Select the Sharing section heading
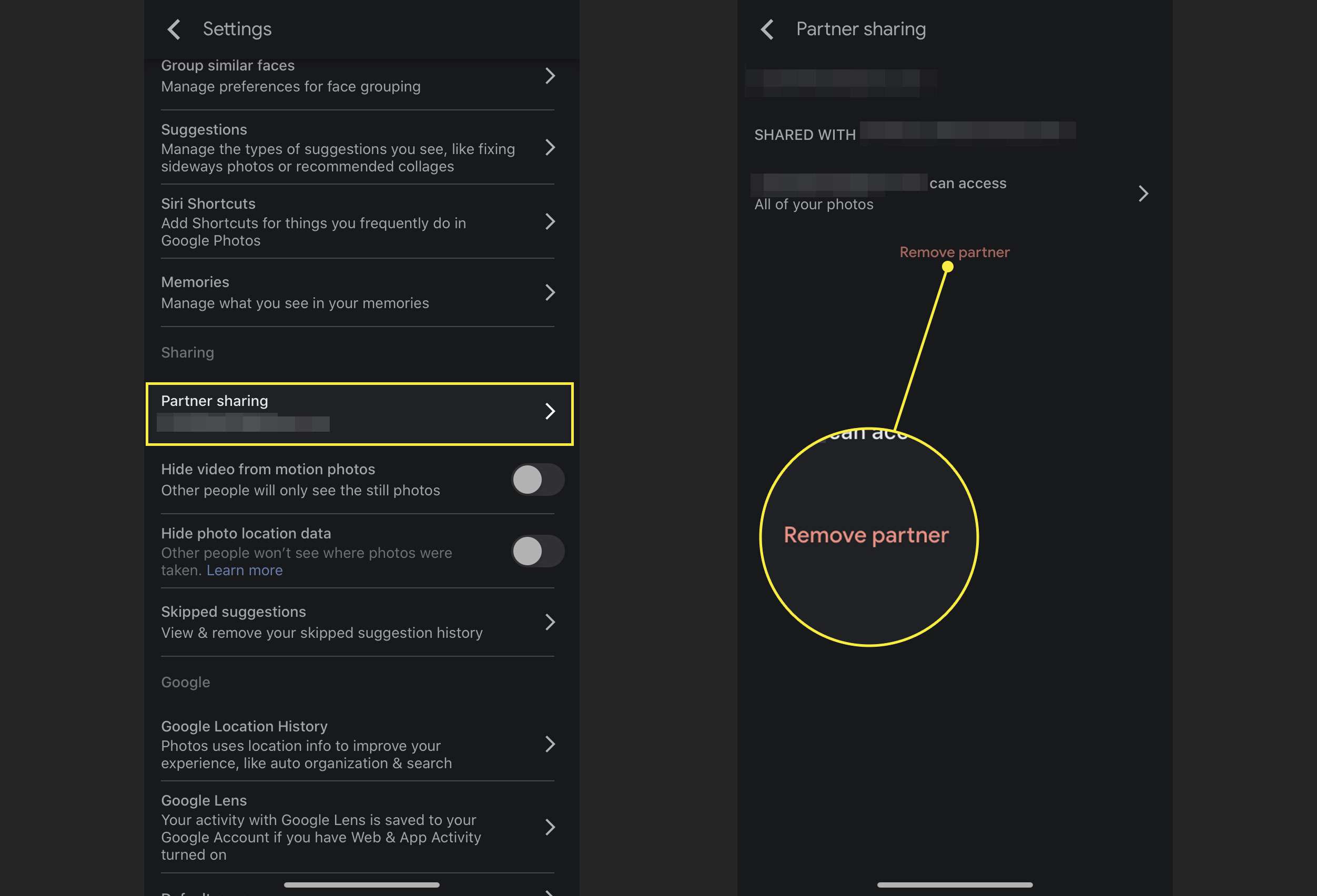Viewport: 1317px width, 896px height. tap(187, 352)
